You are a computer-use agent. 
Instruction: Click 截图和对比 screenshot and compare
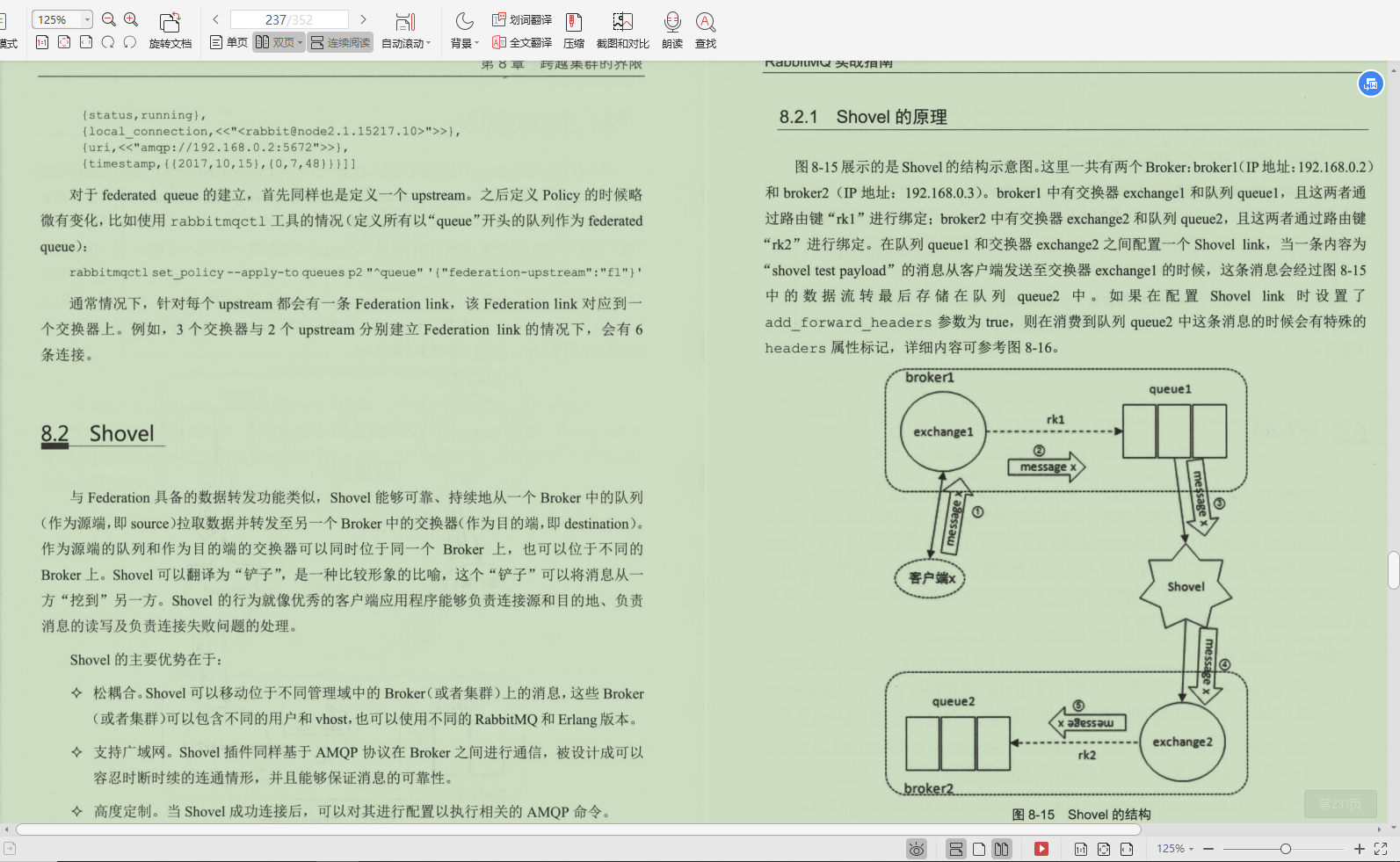click(623, 31)
